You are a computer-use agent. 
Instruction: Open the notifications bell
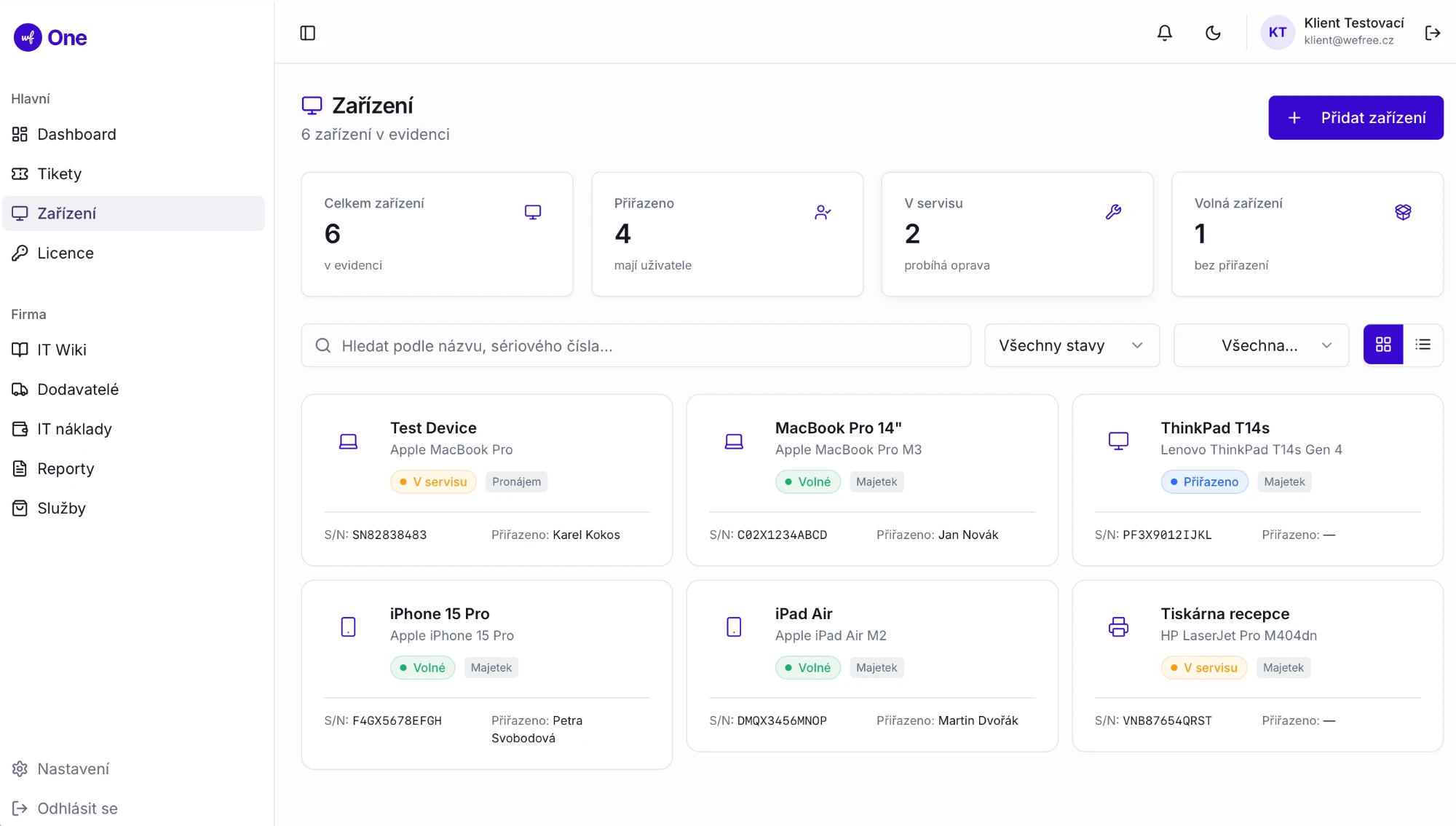tap(1165, 33)
